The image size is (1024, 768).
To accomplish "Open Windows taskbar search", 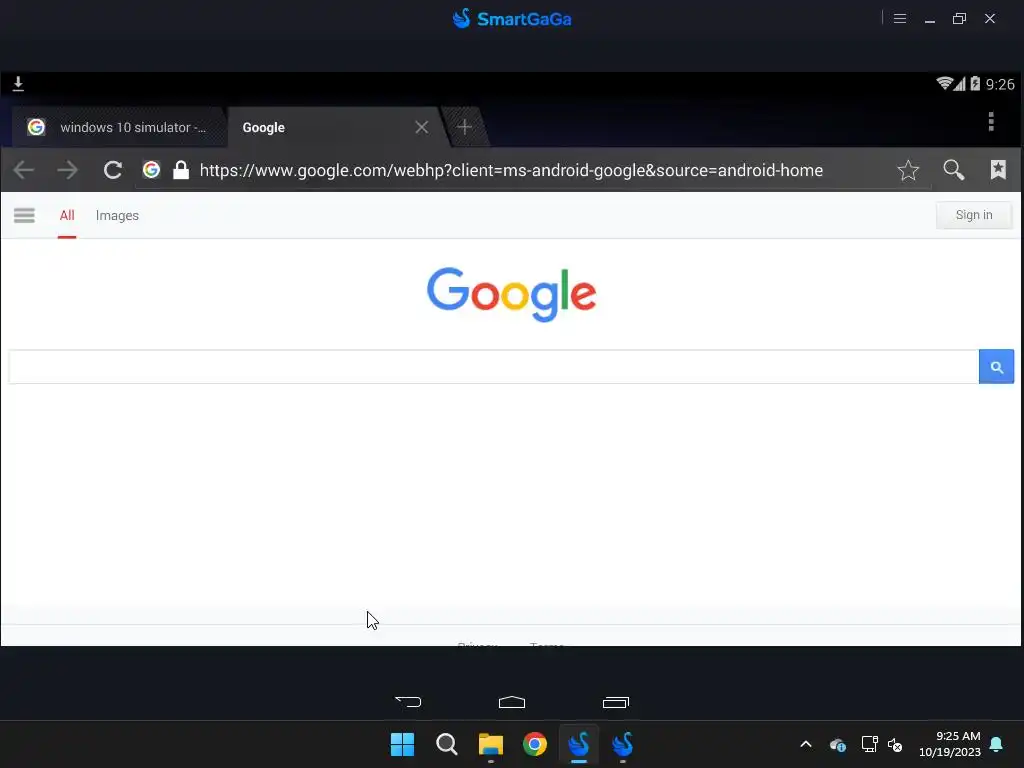I will tap(447, 744).
